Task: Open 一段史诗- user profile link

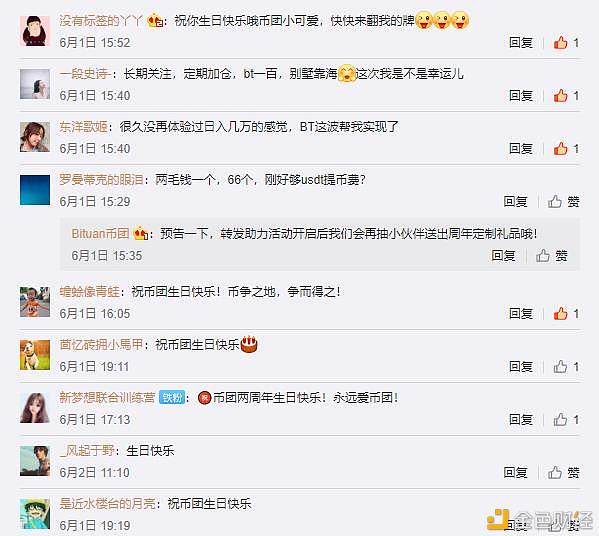Action: pos(85,73)
